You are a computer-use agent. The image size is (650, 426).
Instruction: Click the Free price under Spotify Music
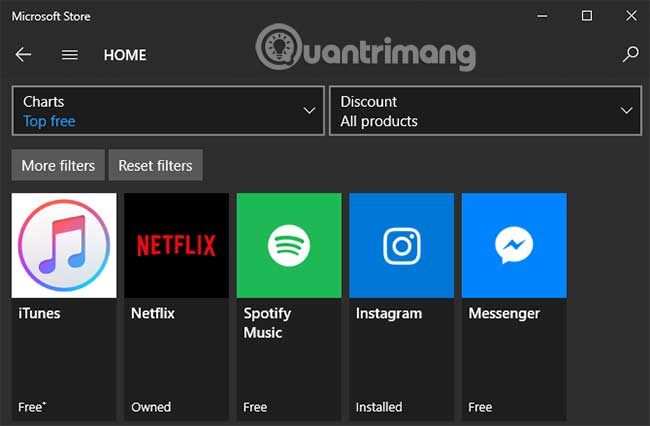coord(255,407)
